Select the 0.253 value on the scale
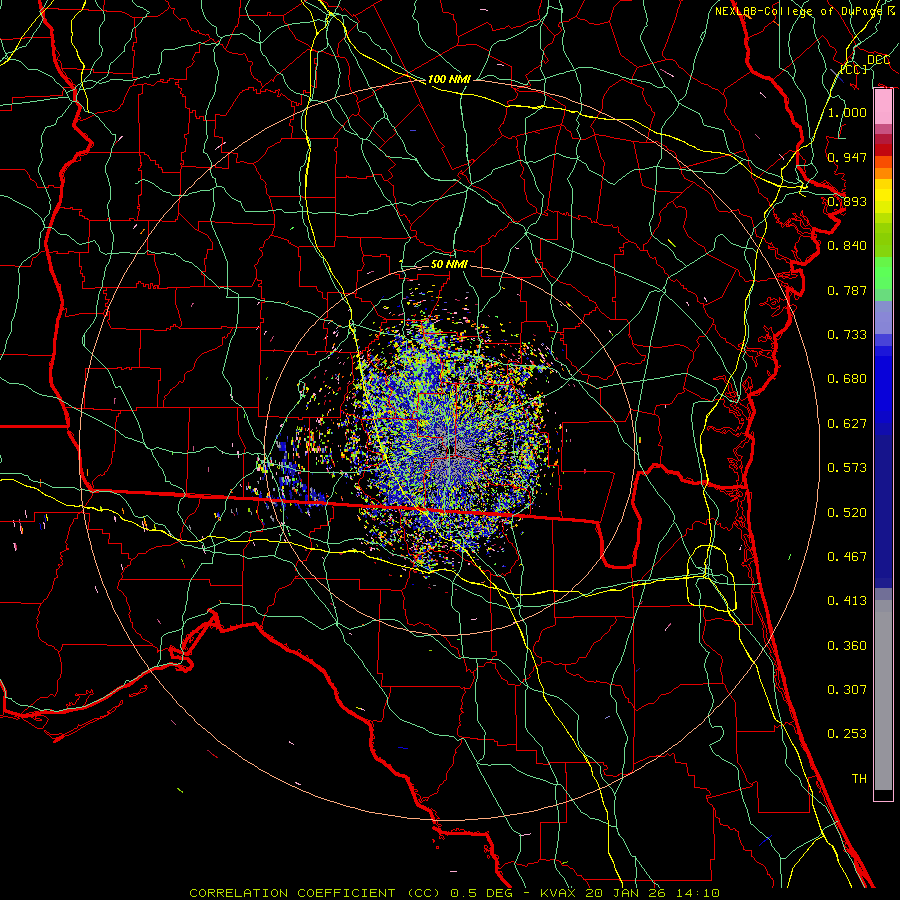900x900 pixels. [x=847, y=734]
